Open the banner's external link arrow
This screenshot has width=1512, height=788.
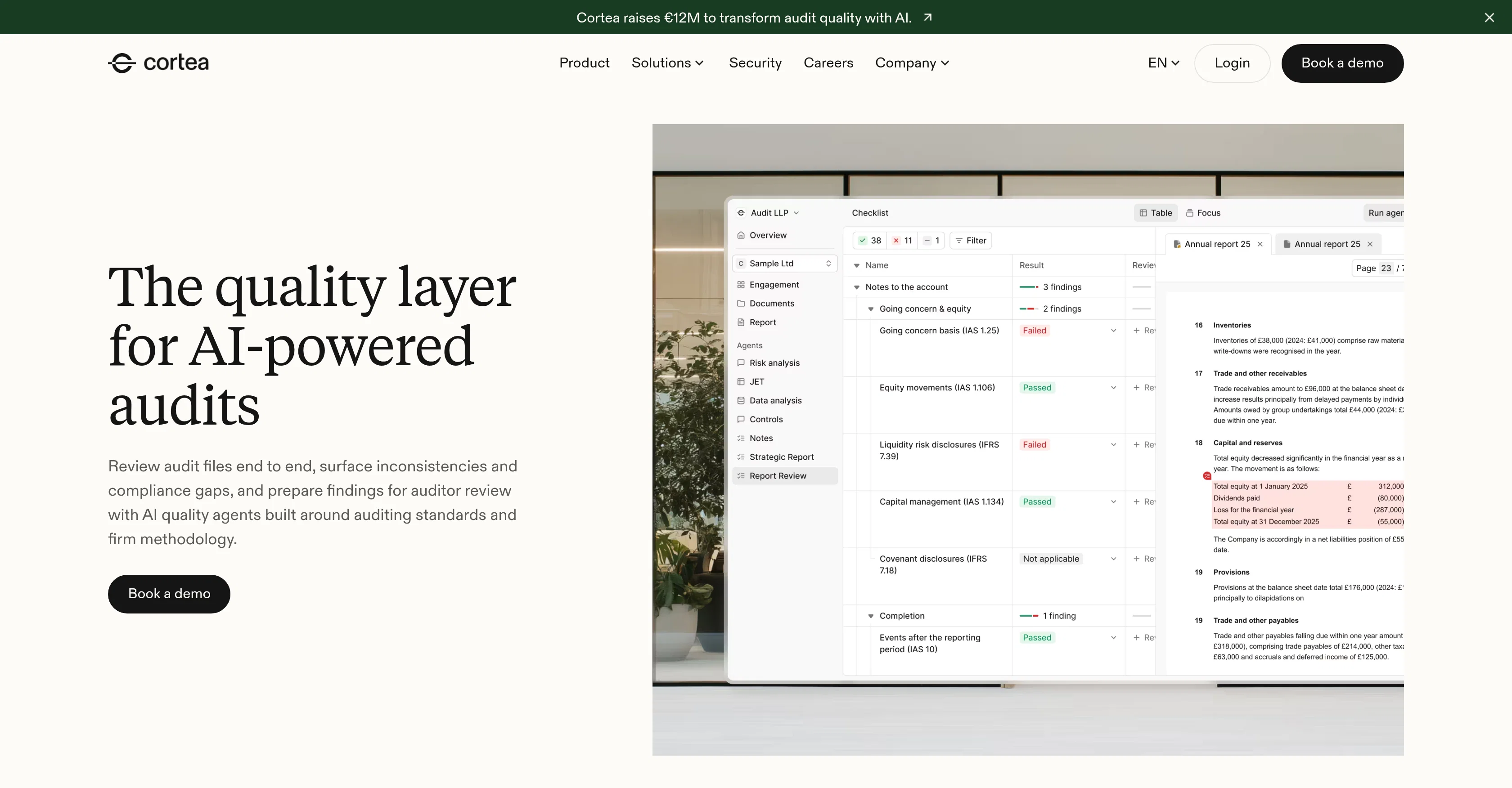tap(928, 18)
